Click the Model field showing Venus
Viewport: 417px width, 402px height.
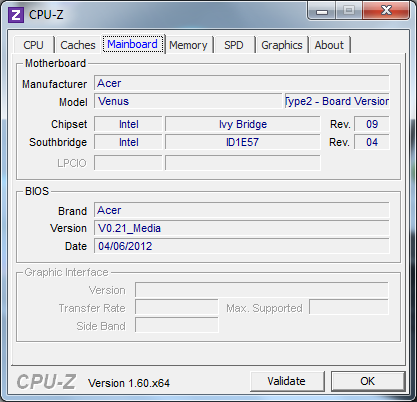point(188,101)
